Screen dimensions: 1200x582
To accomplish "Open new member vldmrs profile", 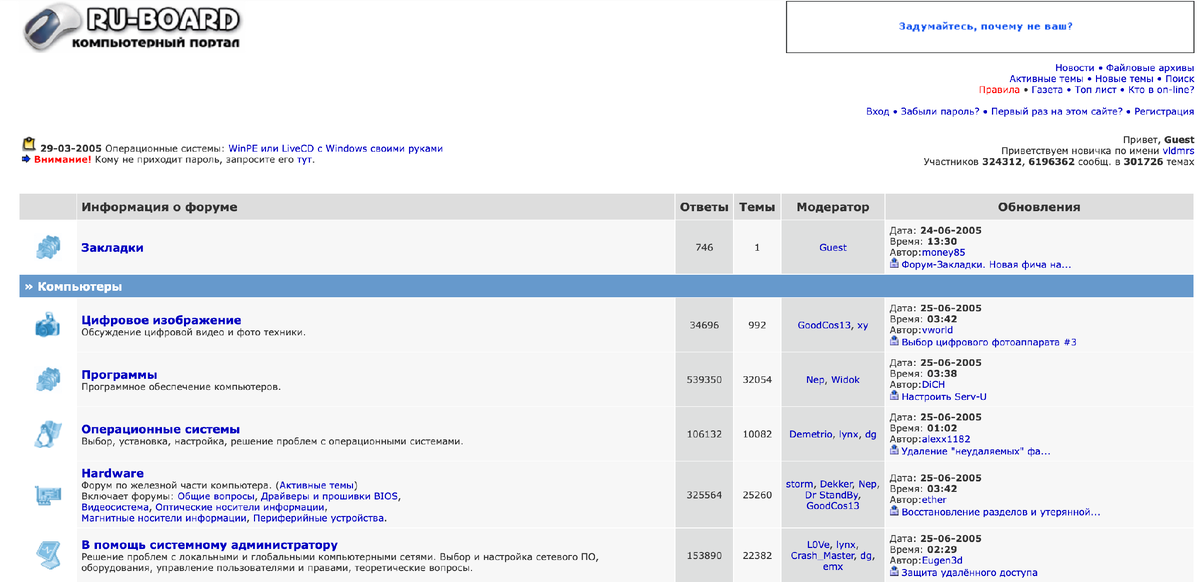I will coord(1177,149).
